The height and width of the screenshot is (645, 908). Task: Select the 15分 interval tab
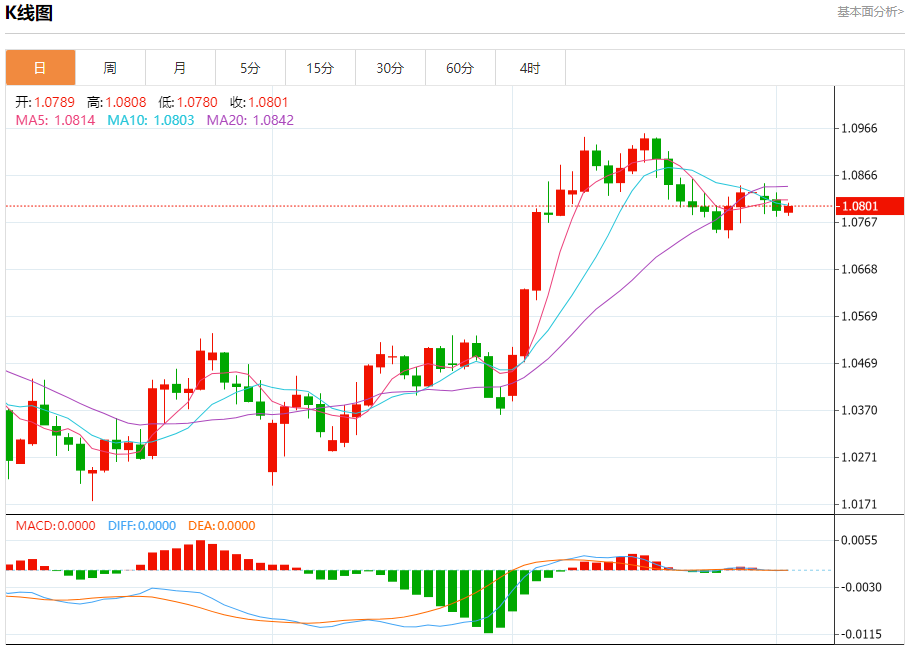point(320,68)
